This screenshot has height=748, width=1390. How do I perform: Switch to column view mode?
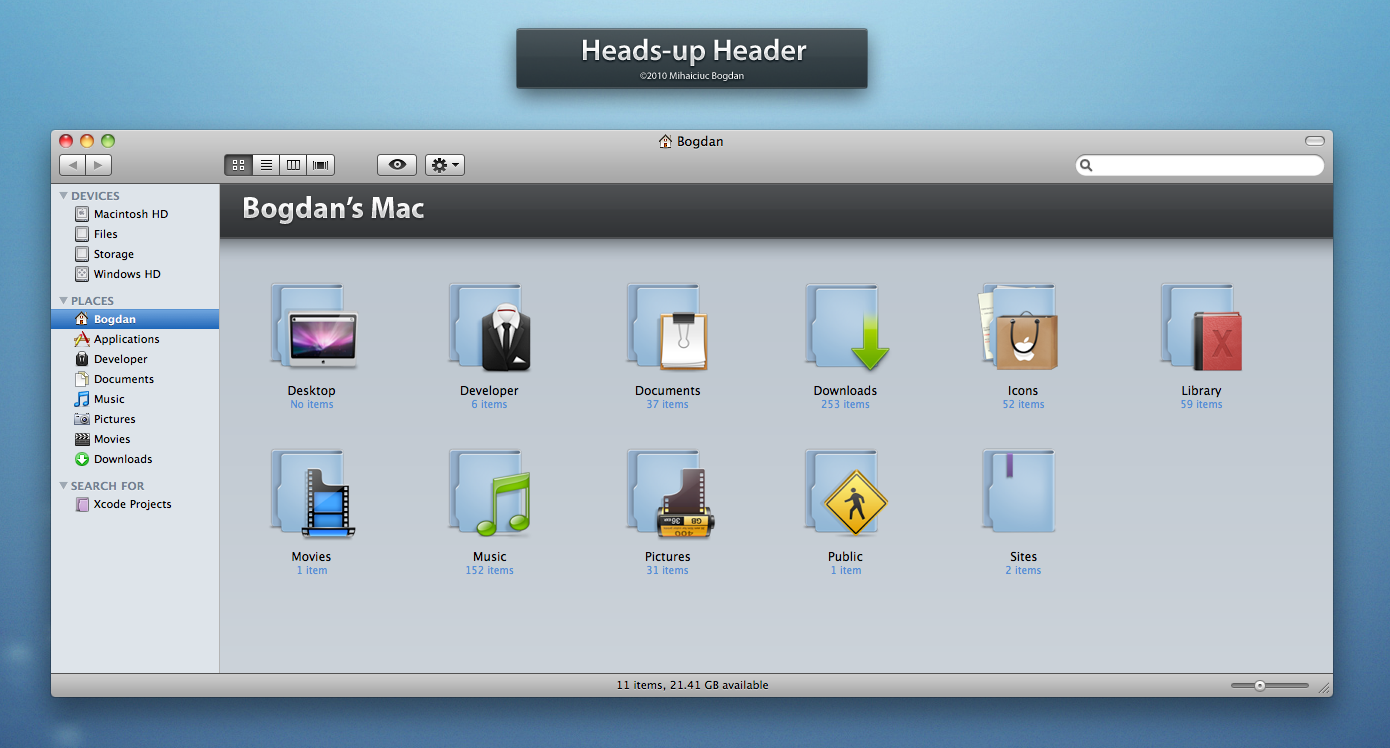(x=293, y=165)
